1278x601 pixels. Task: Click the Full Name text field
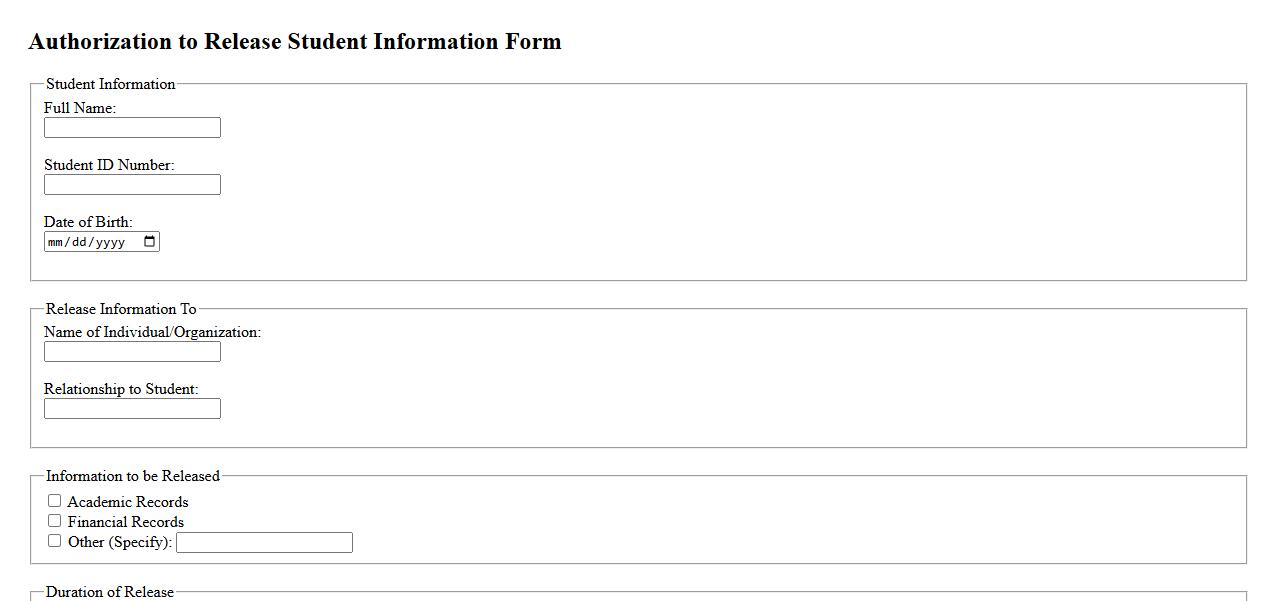pyautogui.click(x=132, y=128)
